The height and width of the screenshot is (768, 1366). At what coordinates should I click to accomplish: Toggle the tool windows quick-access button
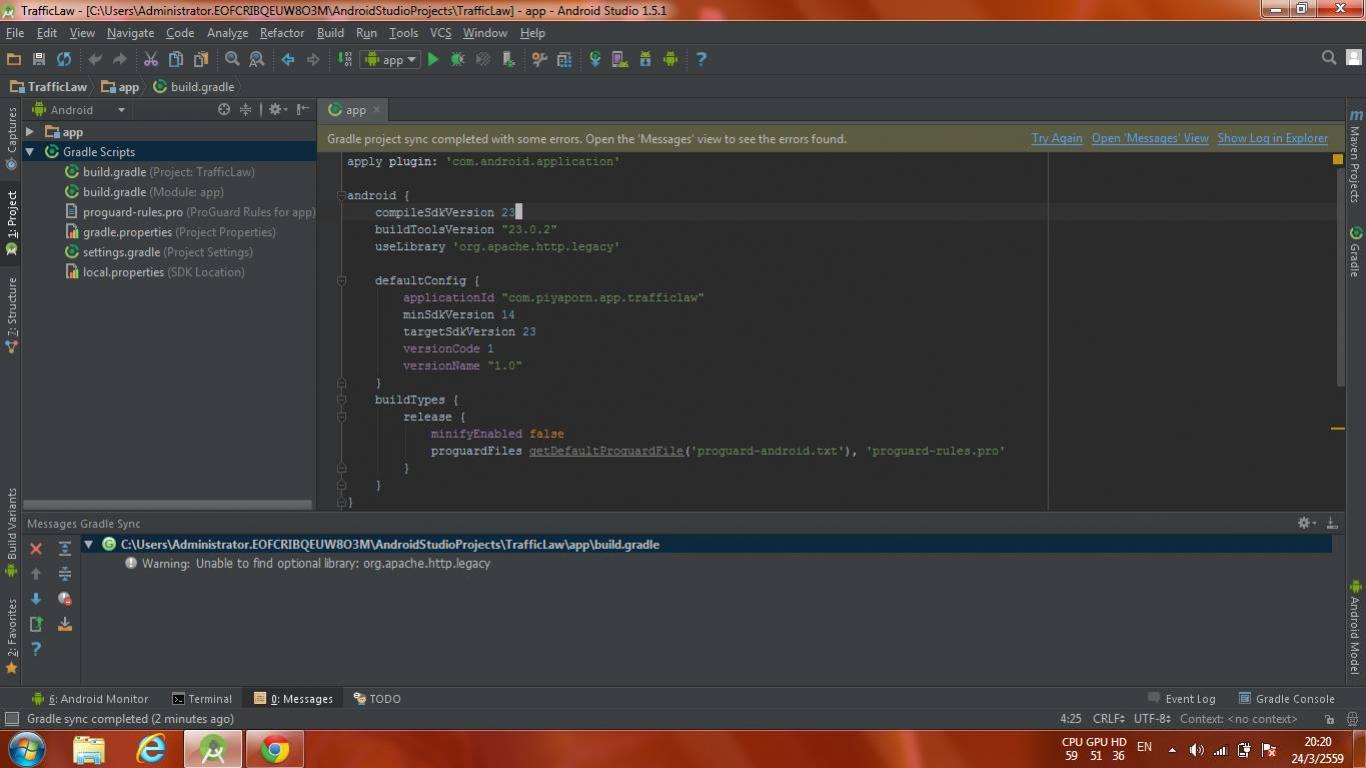12,719
